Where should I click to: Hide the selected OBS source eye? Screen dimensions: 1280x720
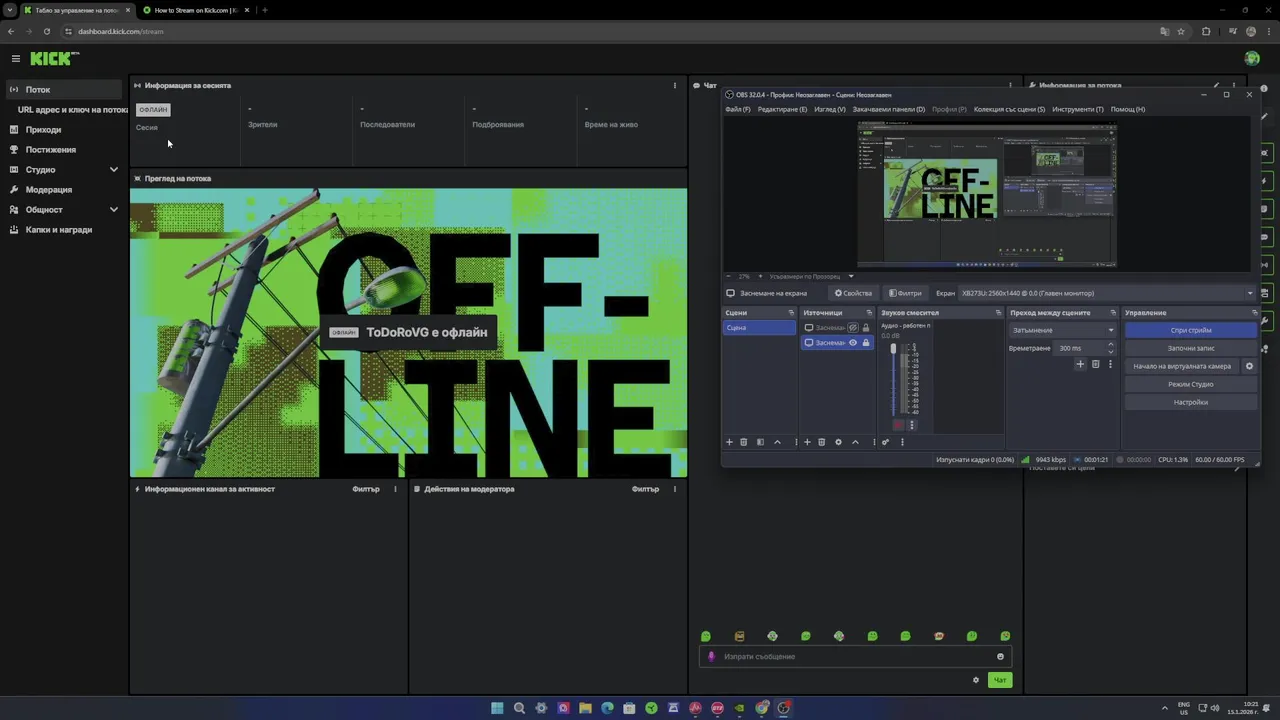[x=853, y=343]
